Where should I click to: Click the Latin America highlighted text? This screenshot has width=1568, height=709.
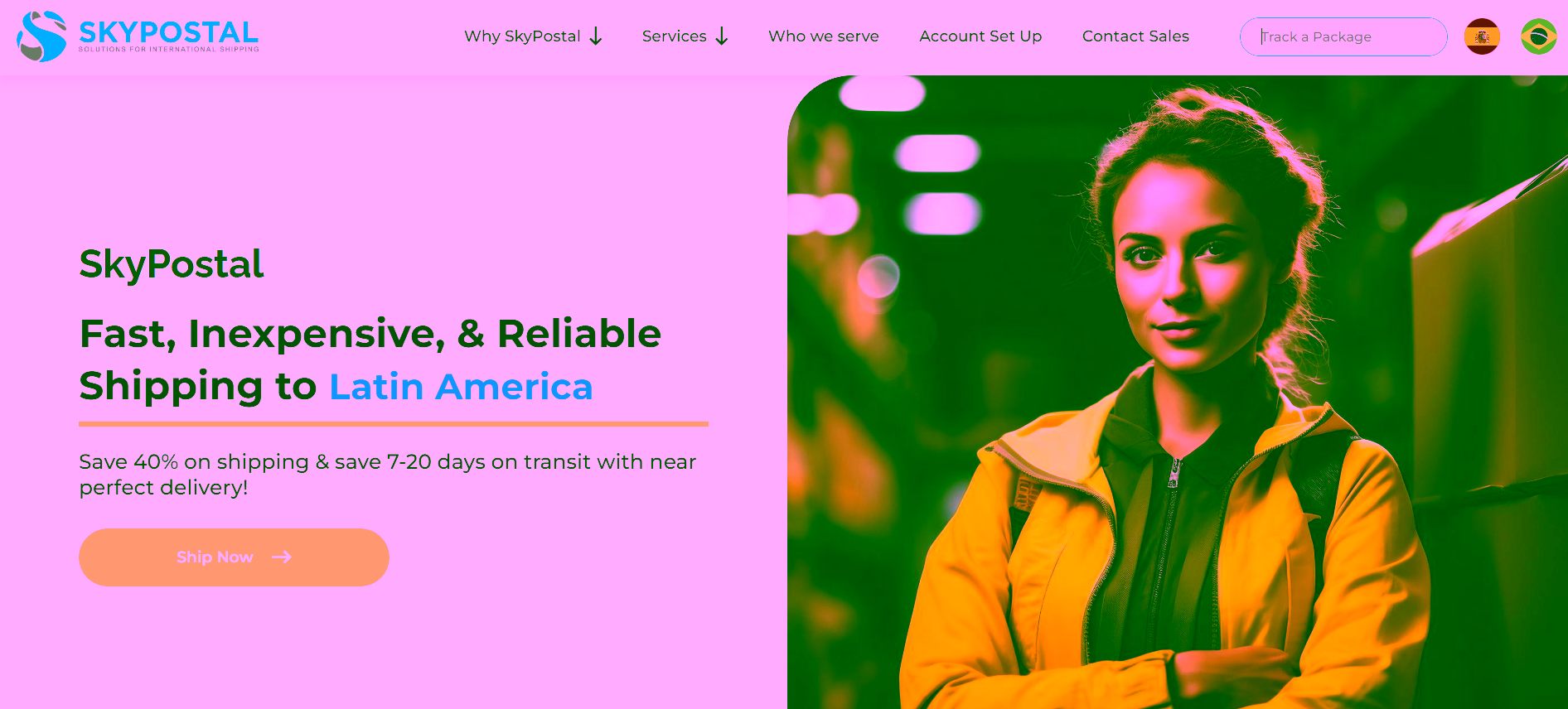tap(461, 387)
